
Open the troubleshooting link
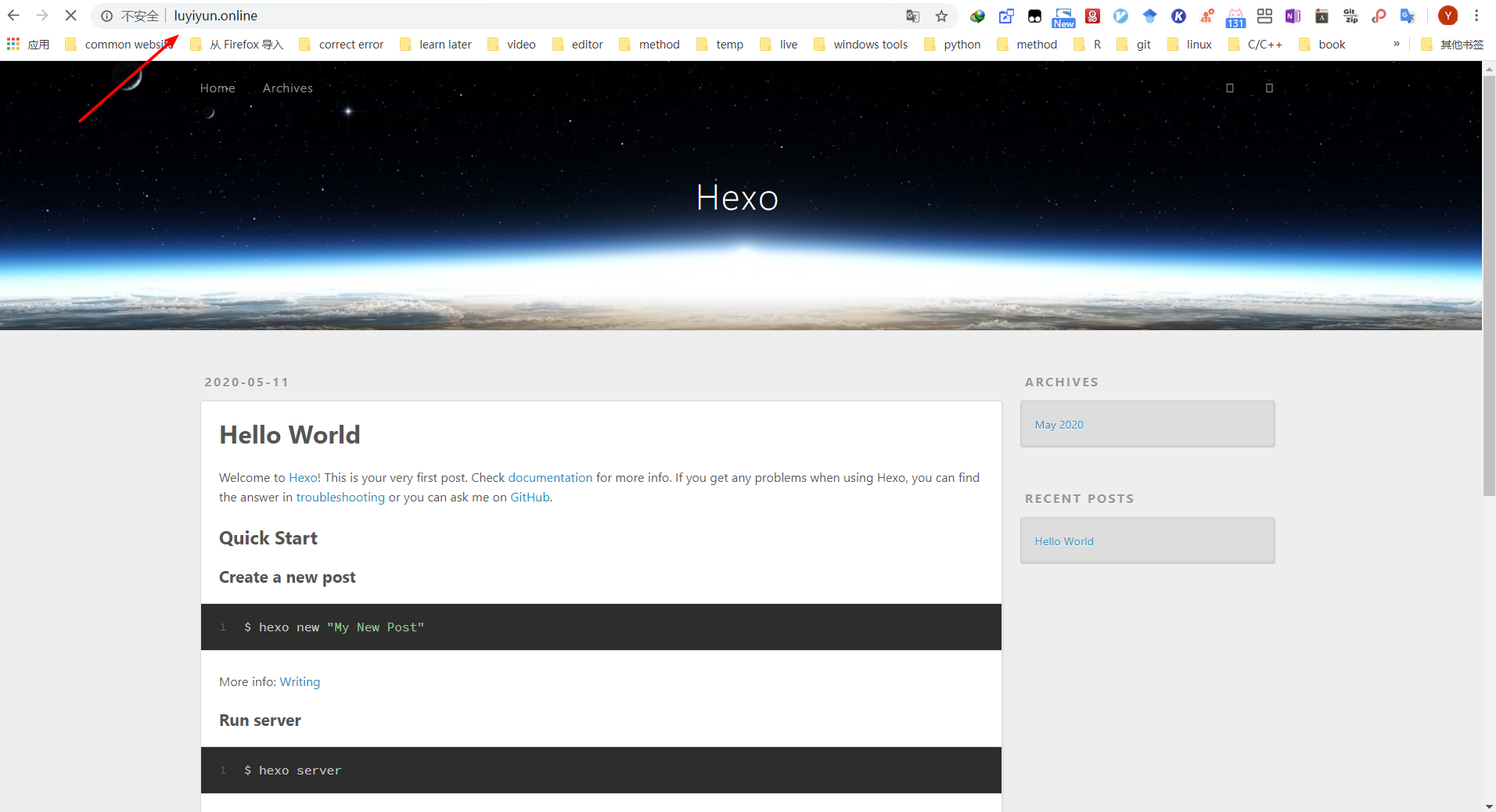tap(340, 497)
